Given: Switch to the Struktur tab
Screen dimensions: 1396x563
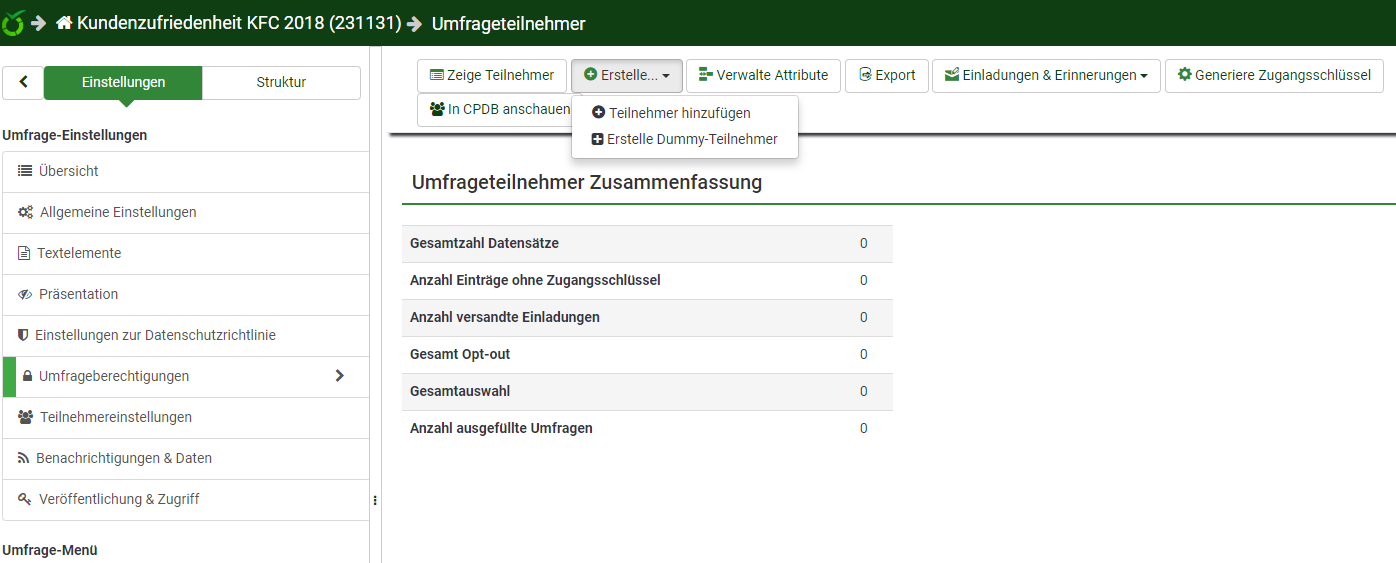Looking at the screenshot, I should [x=281, y=83].
